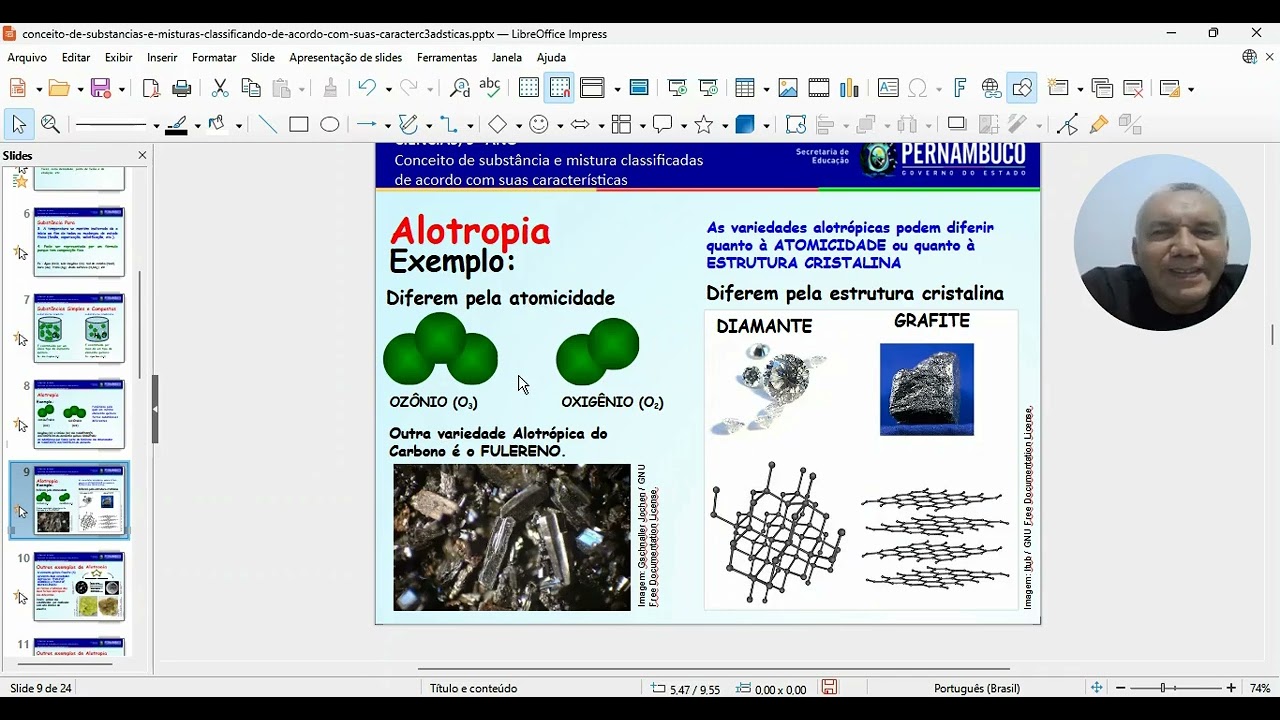
Task: Click the 74% zoom percentage
Action: 1260,688
